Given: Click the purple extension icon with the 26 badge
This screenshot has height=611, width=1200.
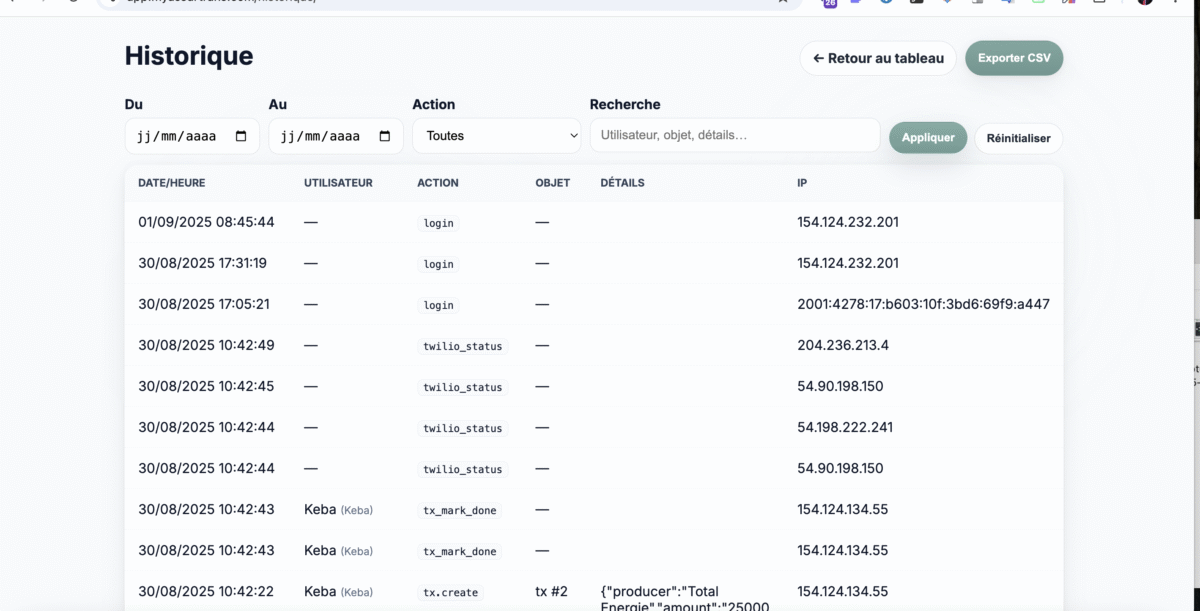Looking at the screenshot, I should coord(830,3).
